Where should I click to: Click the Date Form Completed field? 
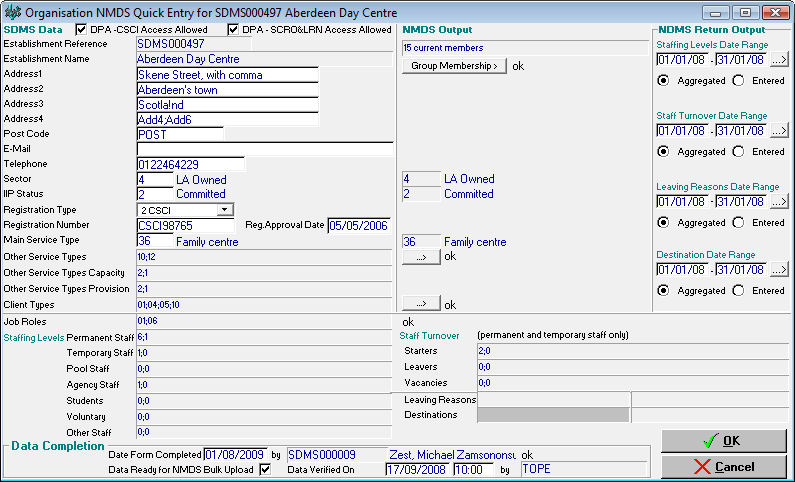coord(235,455)
